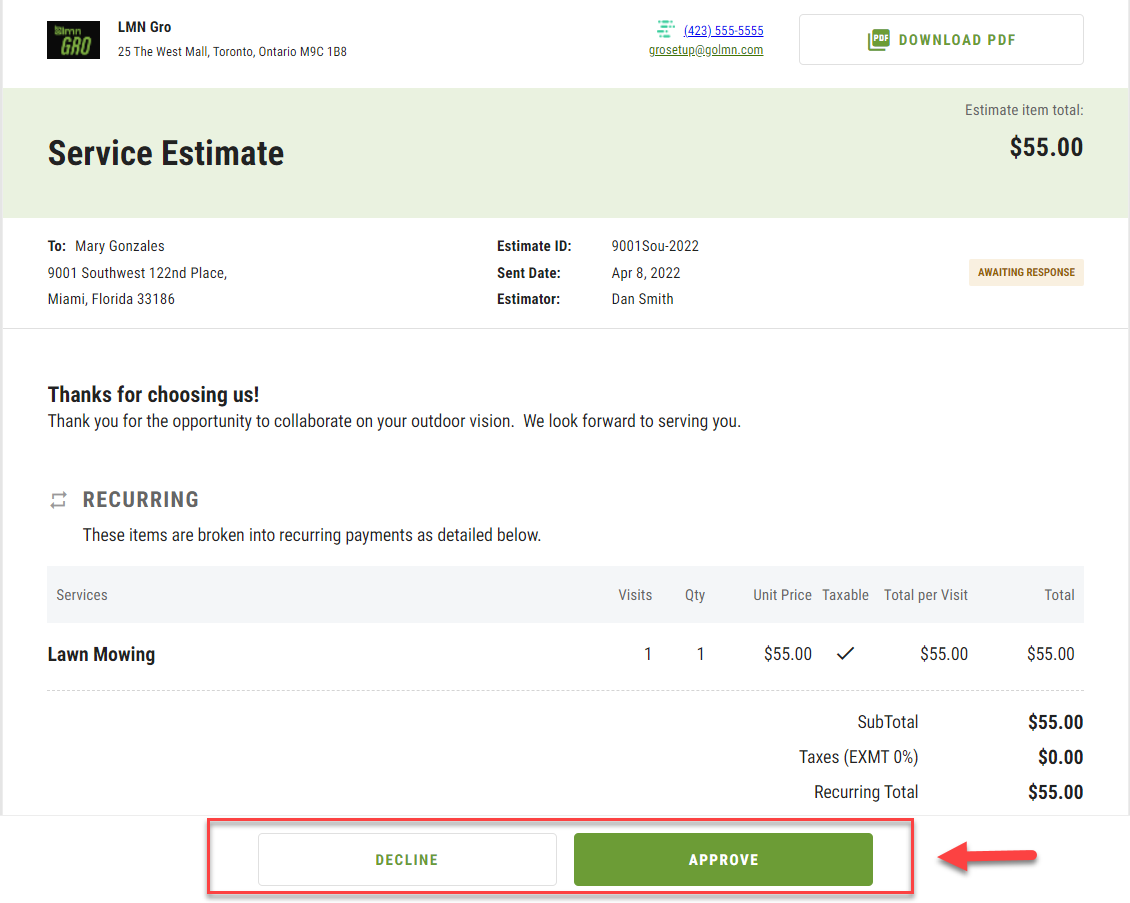The width and height of the screenshot is (1130, 903).
Task: Click the Taxable checkmark for Lawn Mowing
Action: pos(845,654)
